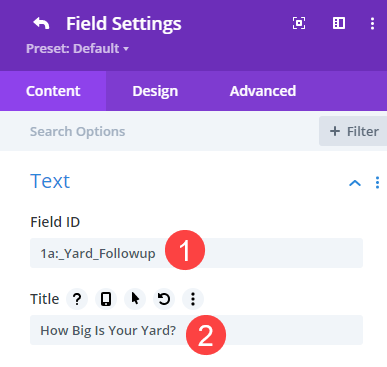Collapse the Text section with the chevron
This screenshot has height=367, width=387.
(x=355, y=183)
